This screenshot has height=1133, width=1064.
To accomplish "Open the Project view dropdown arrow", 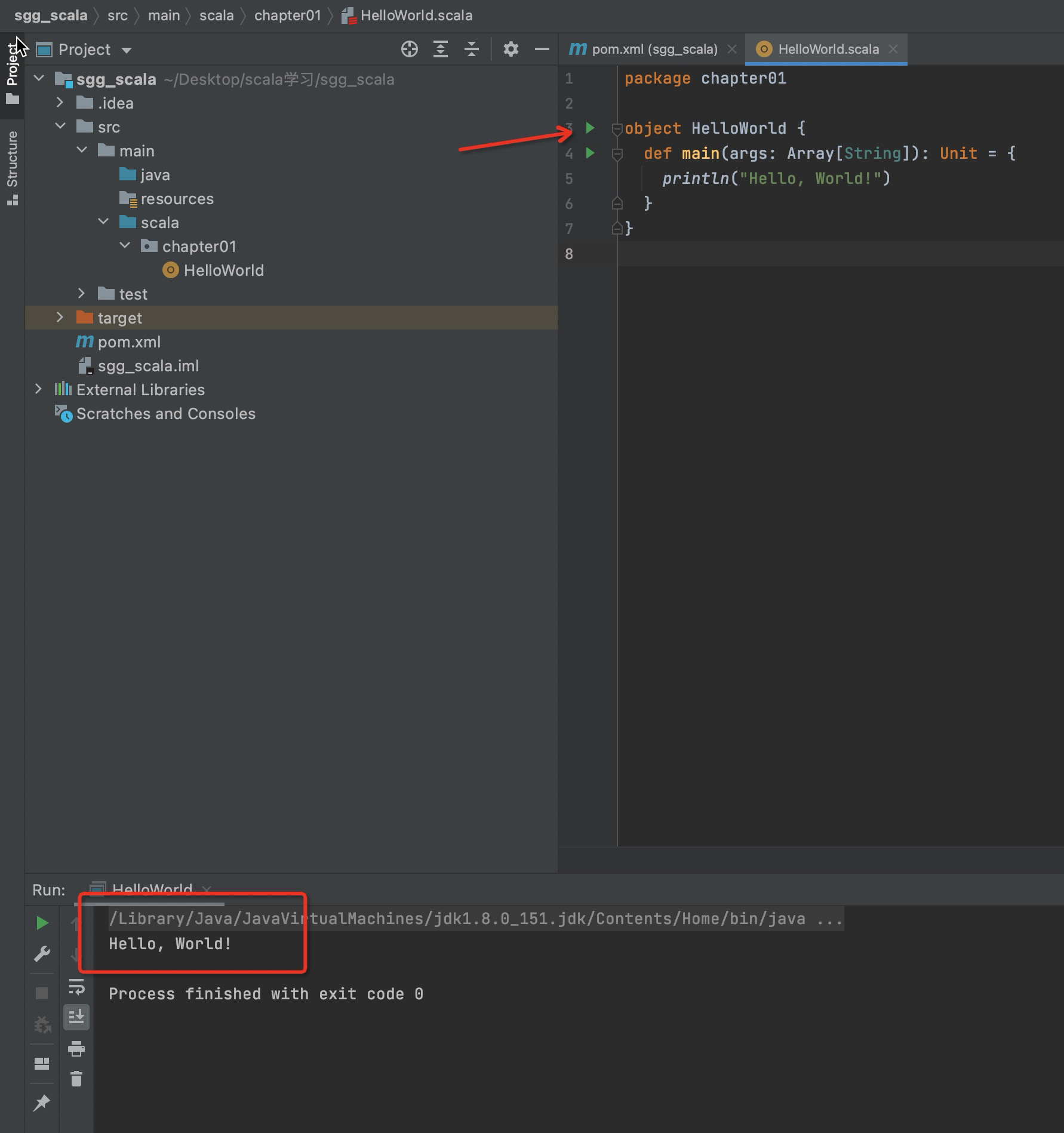I will pos(127,50).
